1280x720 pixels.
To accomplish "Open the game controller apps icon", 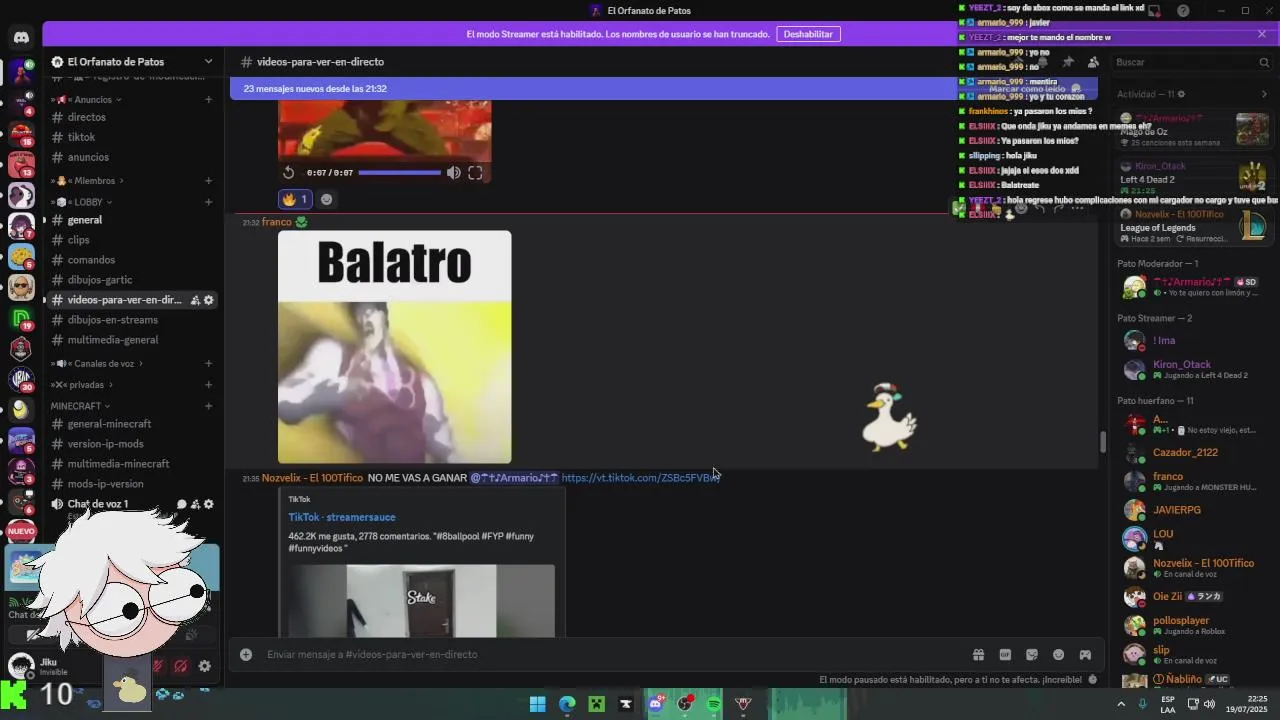I will click(x=1085, y=655).
